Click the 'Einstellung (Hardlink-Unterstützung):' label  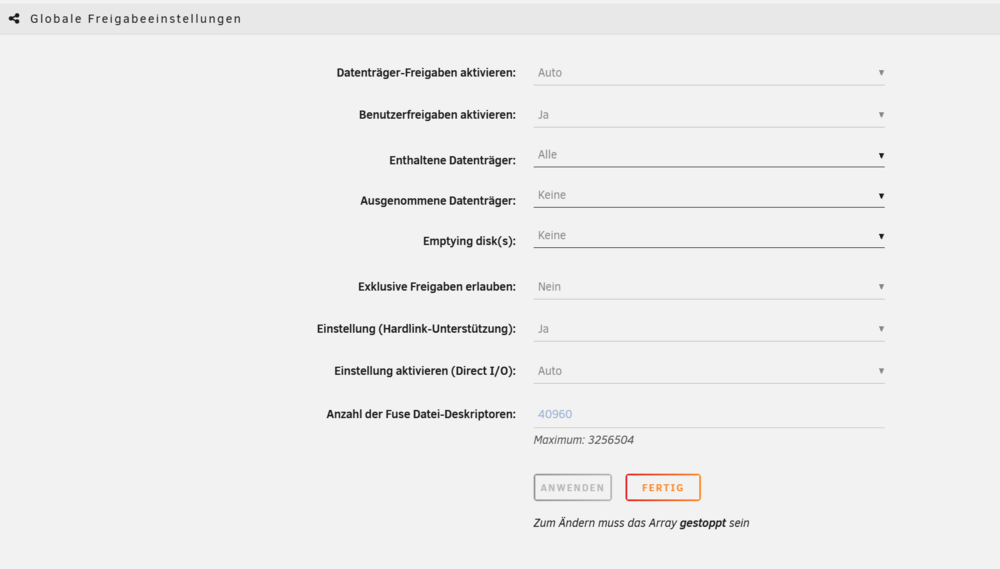point(416,329)
